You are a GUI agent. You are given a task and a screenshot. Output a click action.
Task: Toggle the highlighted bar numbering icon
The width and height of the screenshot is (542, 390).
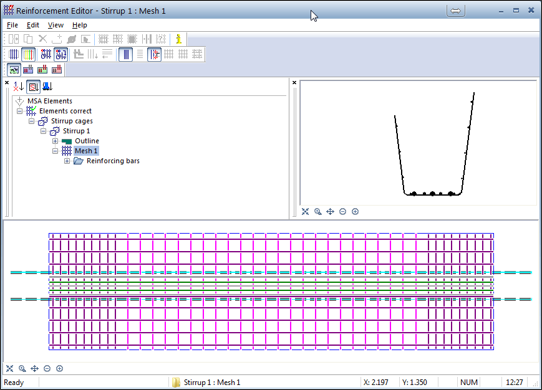pyautogui.click(x=61, y=54)
